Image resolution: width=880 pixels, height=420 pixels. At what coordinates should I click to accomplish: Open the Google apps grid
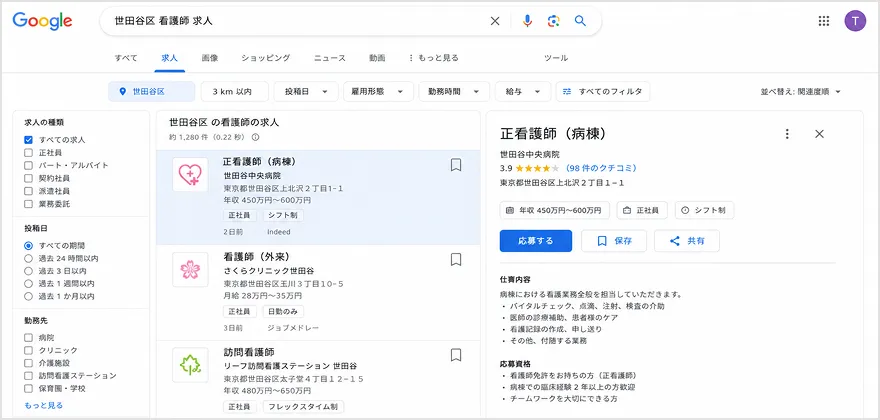click(x=823, y=21)
